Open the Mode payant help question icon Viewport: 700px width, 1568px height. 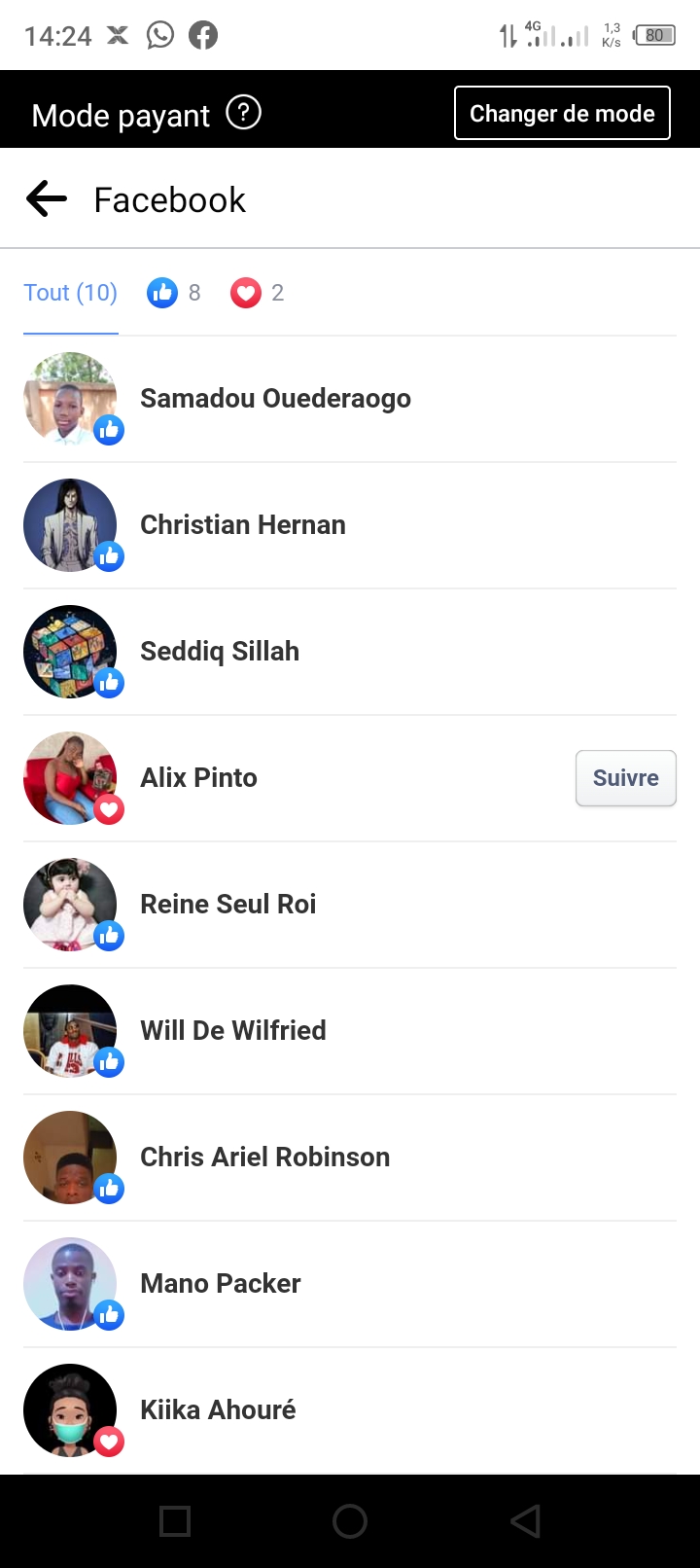243,114
